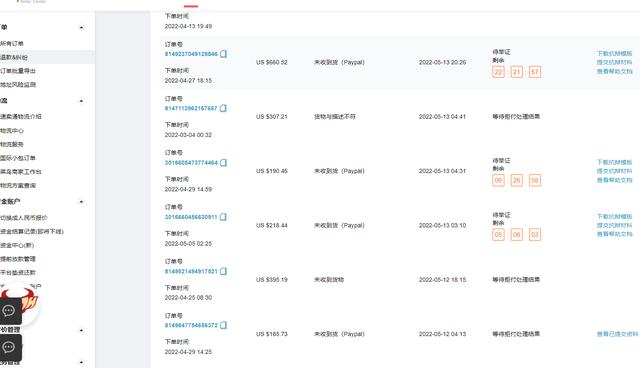Select 退款&纠纷 in the sidebar
This screenshot has width=640, height=368.
(x=14, y=57)
